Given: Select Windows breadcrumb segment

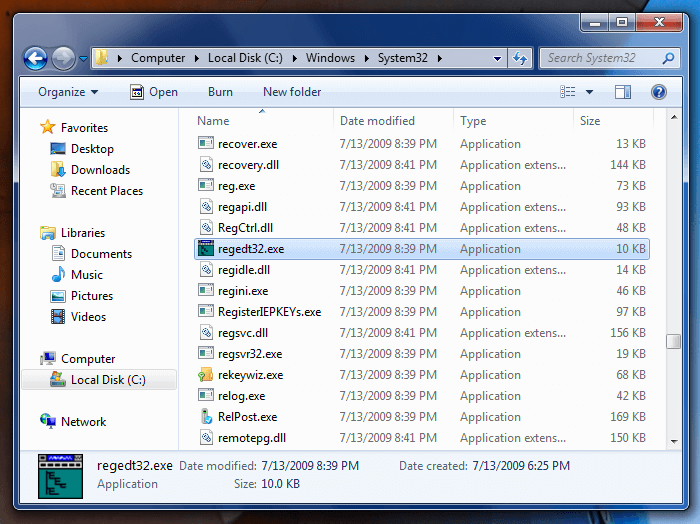Looking at the screenshot, I should [330, 58].
